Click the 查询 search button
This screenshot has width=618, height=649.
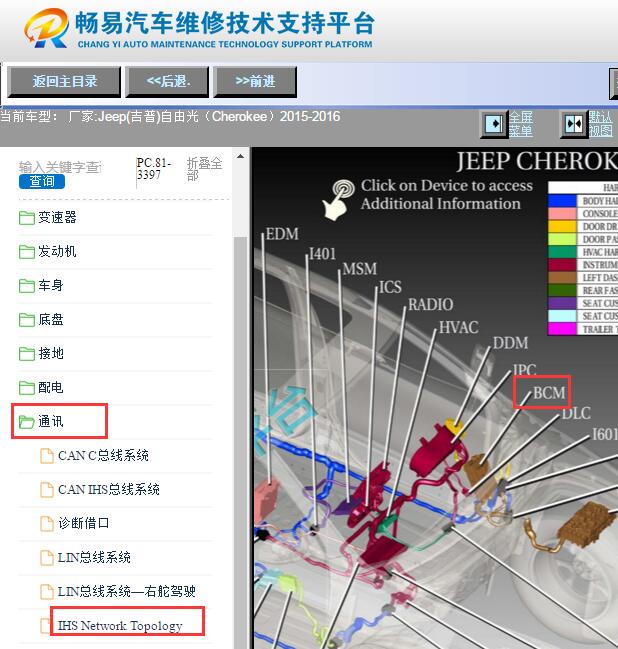click(42, 181)
